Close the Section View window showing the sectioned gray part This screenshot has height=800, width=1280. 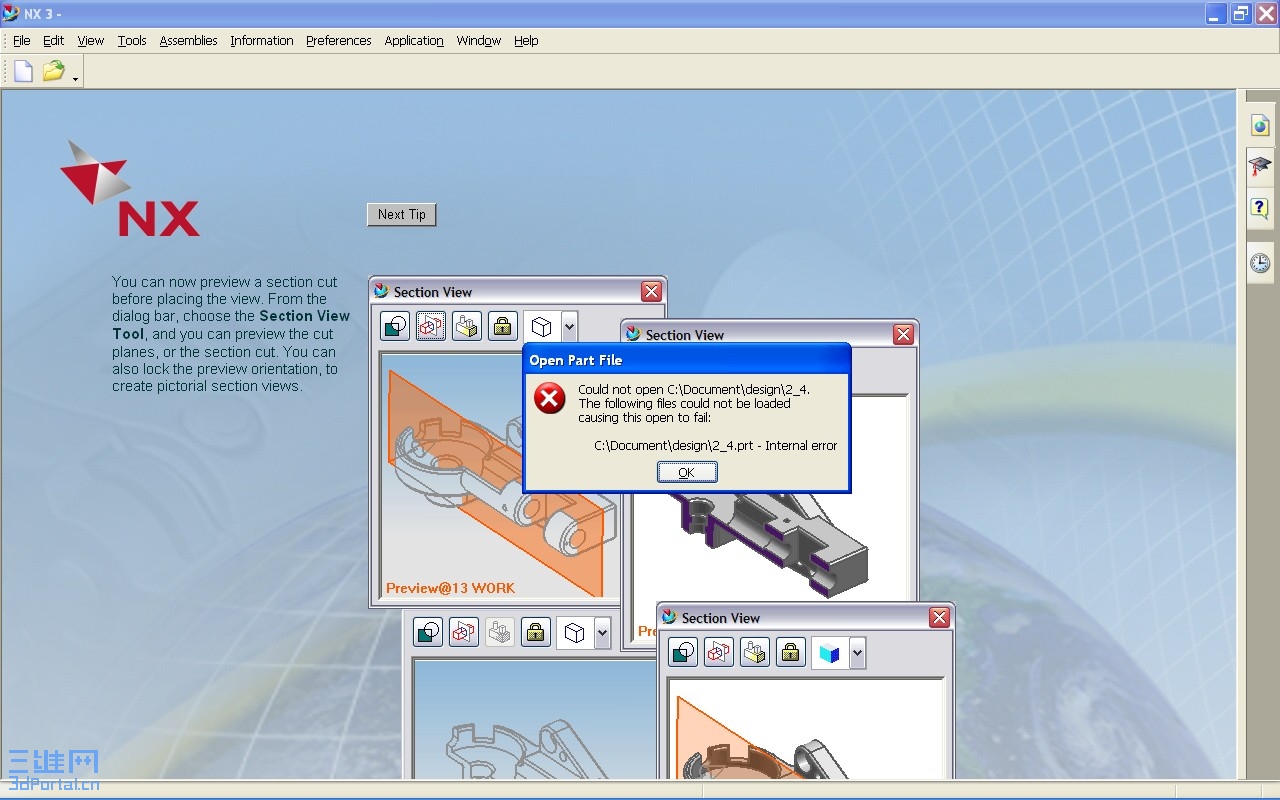903,334
